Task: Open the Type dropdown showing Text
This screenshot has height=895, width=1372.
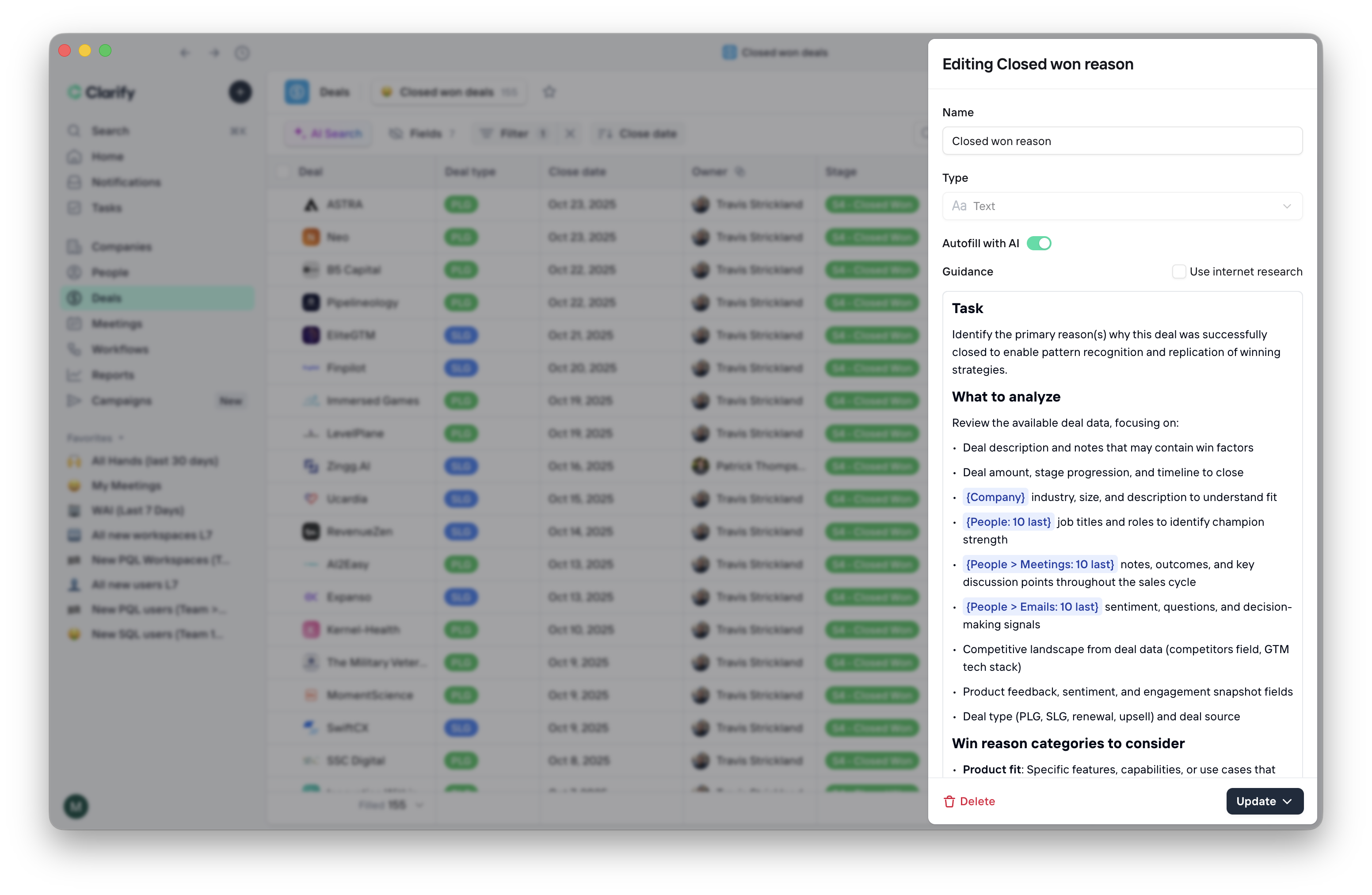Action: (1122, 206)
